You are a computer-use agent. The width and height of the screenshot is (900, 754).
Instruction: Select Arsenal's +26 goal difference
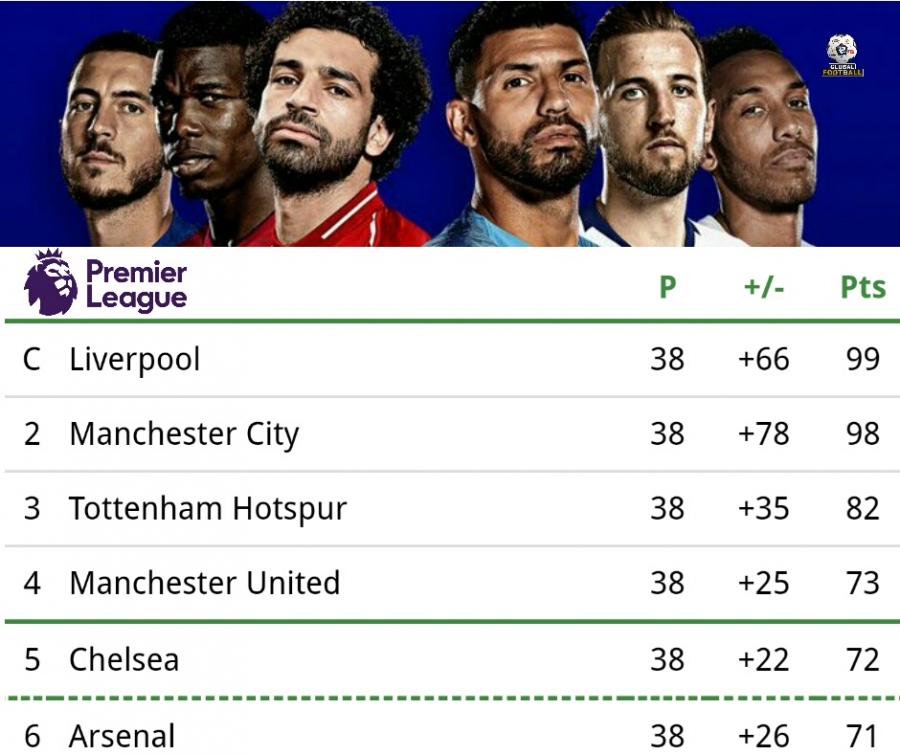[x=764, y=736]
